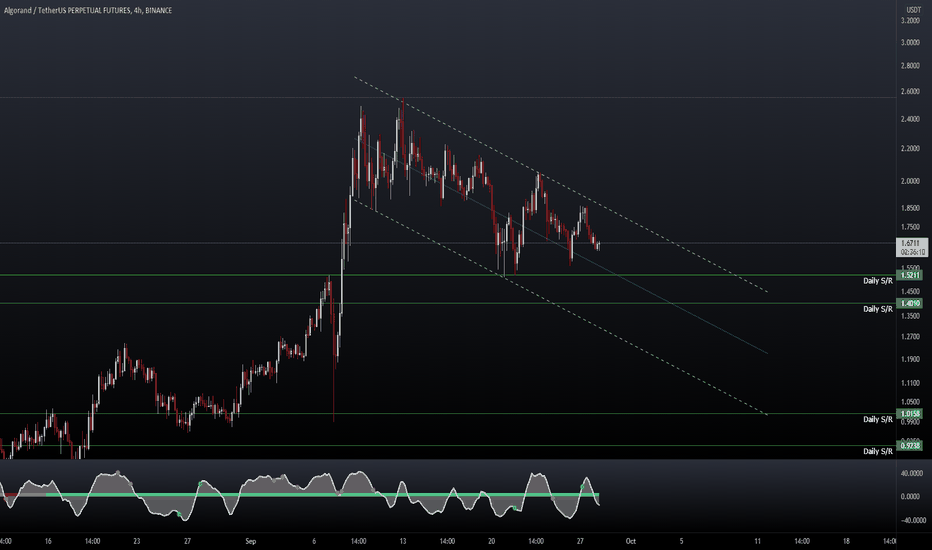Screen dimensions: 932x550
Task: Click the 2.2000 price axis label
Action: 910,149
